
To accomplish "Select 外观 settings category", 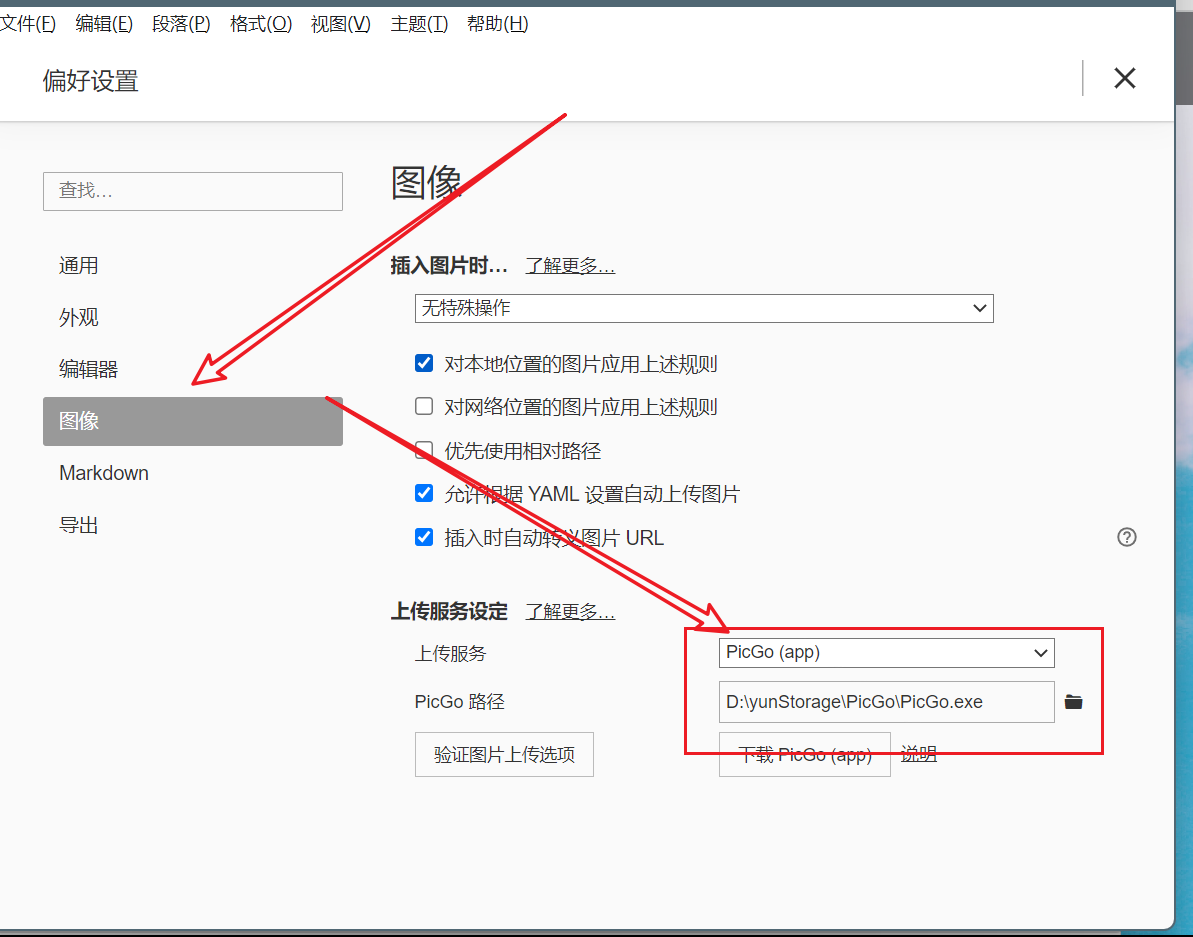I will [192, 317].
